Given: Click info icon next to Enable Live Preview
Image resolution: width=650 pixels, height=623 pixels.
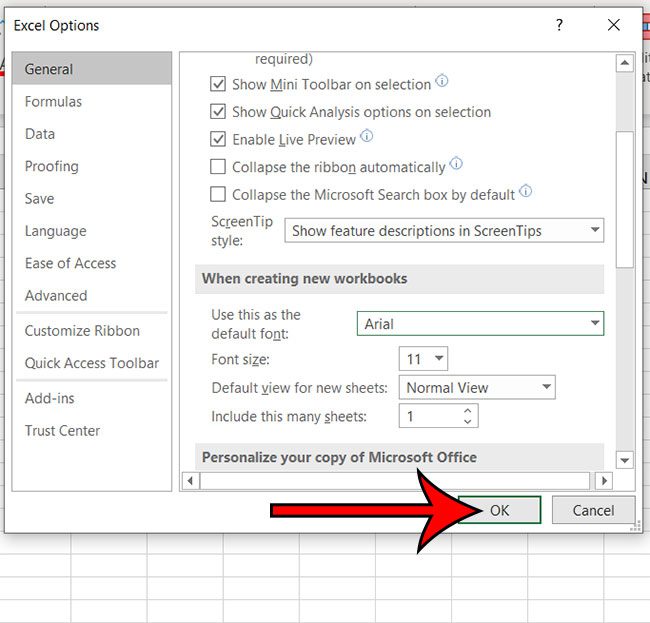Looking at the screenshot, I should pos(366,137).
